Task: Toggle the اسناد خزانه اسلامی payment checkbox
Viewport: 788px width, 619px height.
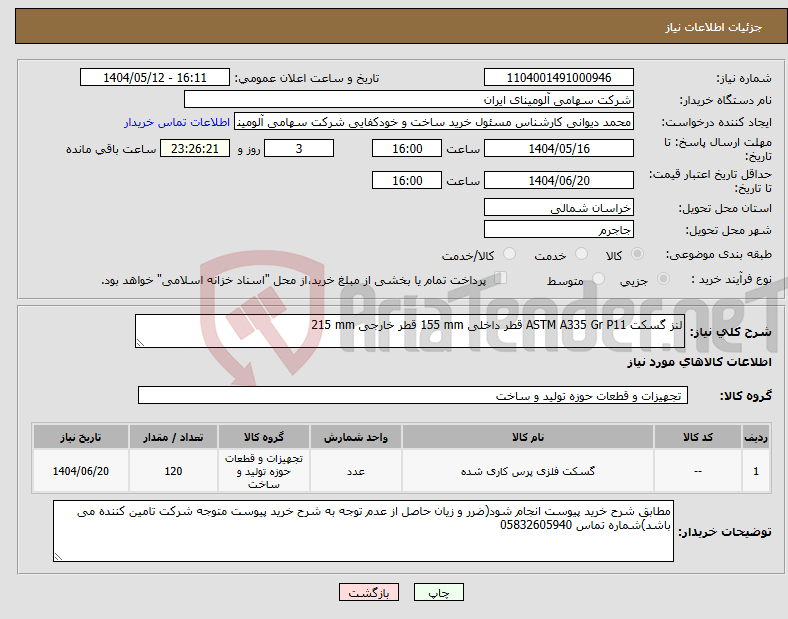Action: point(501,278)
